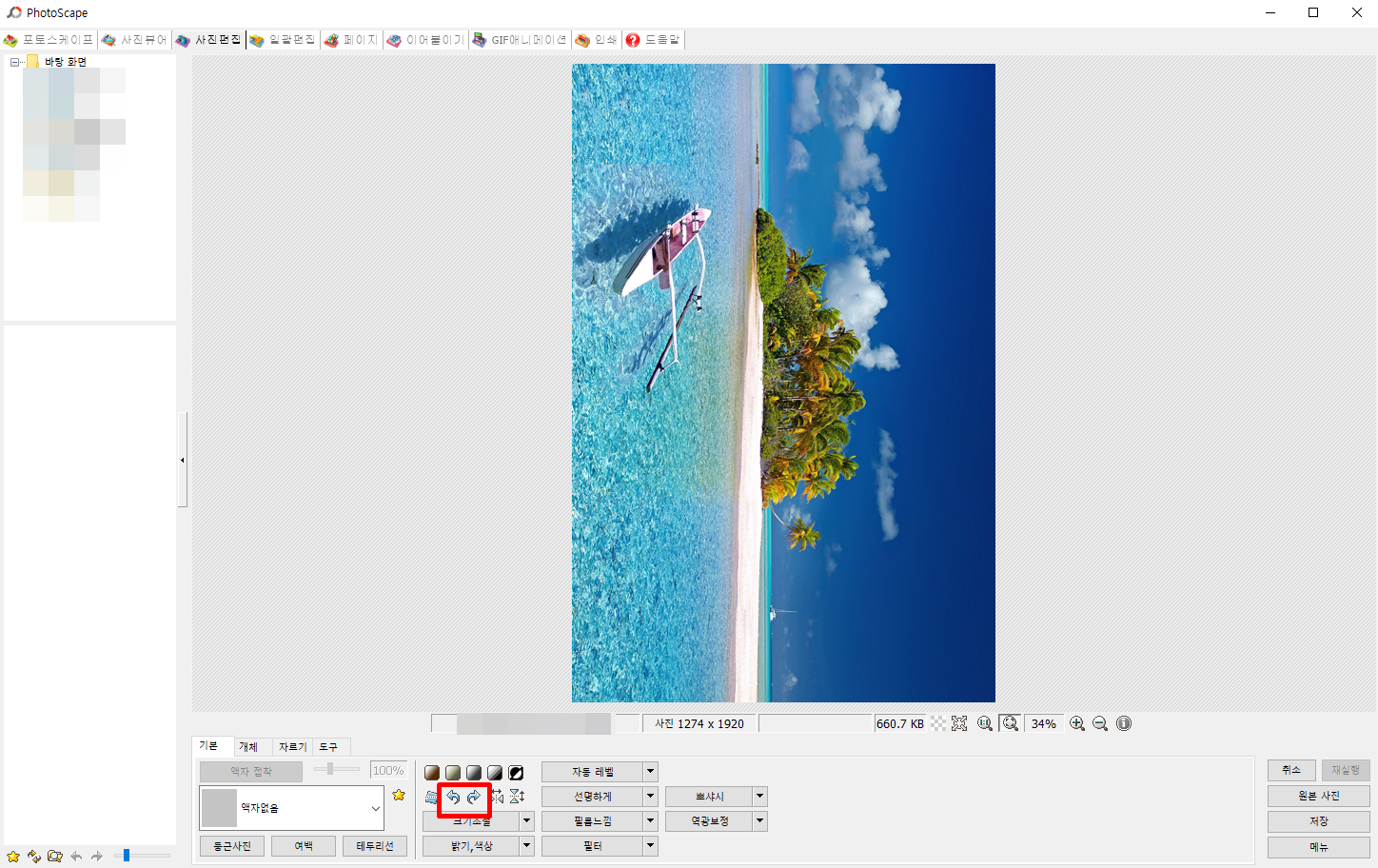1378x868 pixels.
Task: Click the fit-to-window expand arrows icon
Action: point(959,723)
